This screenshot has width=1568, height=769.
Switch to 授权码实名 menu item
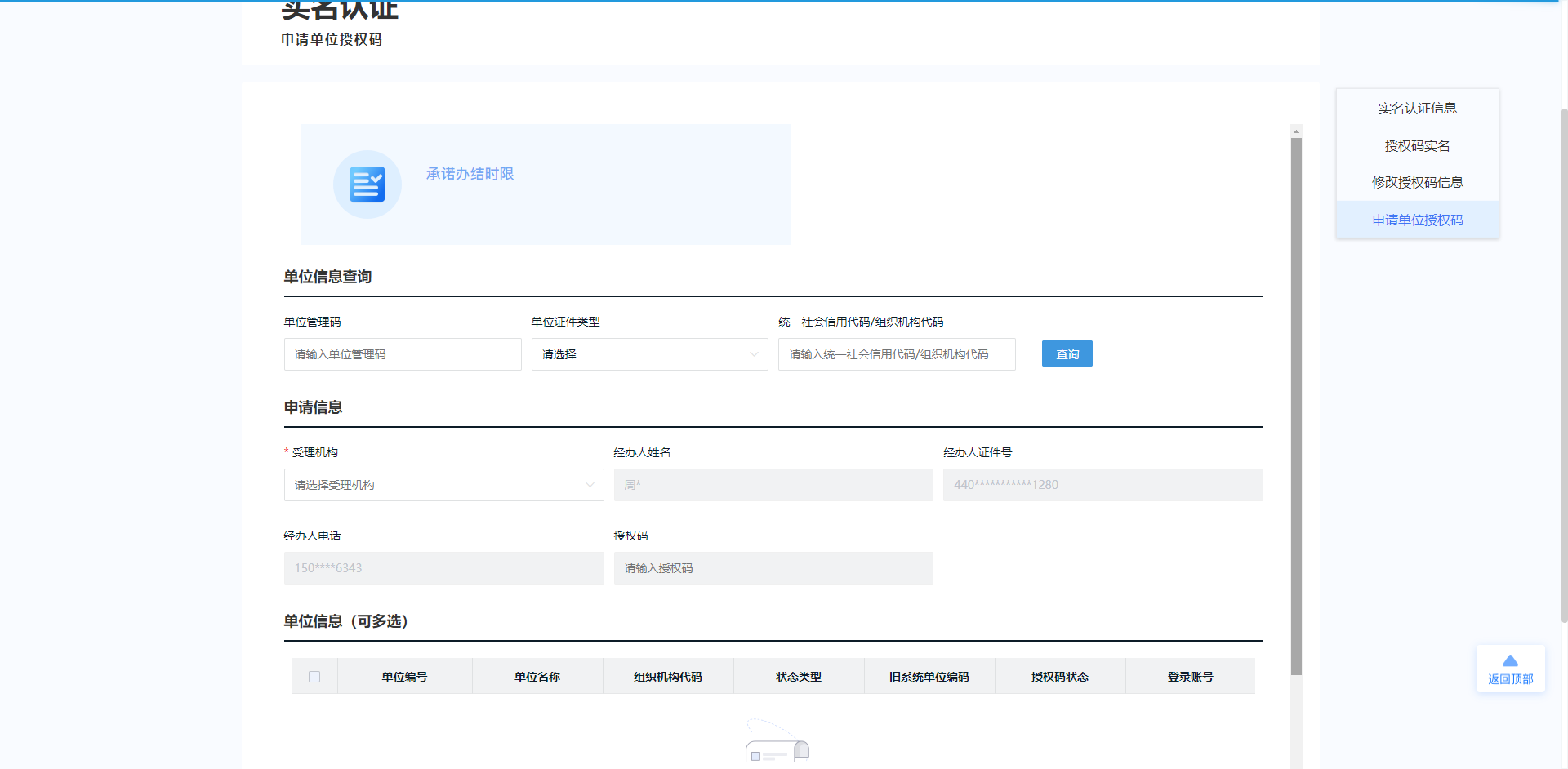click(1417, 146)
